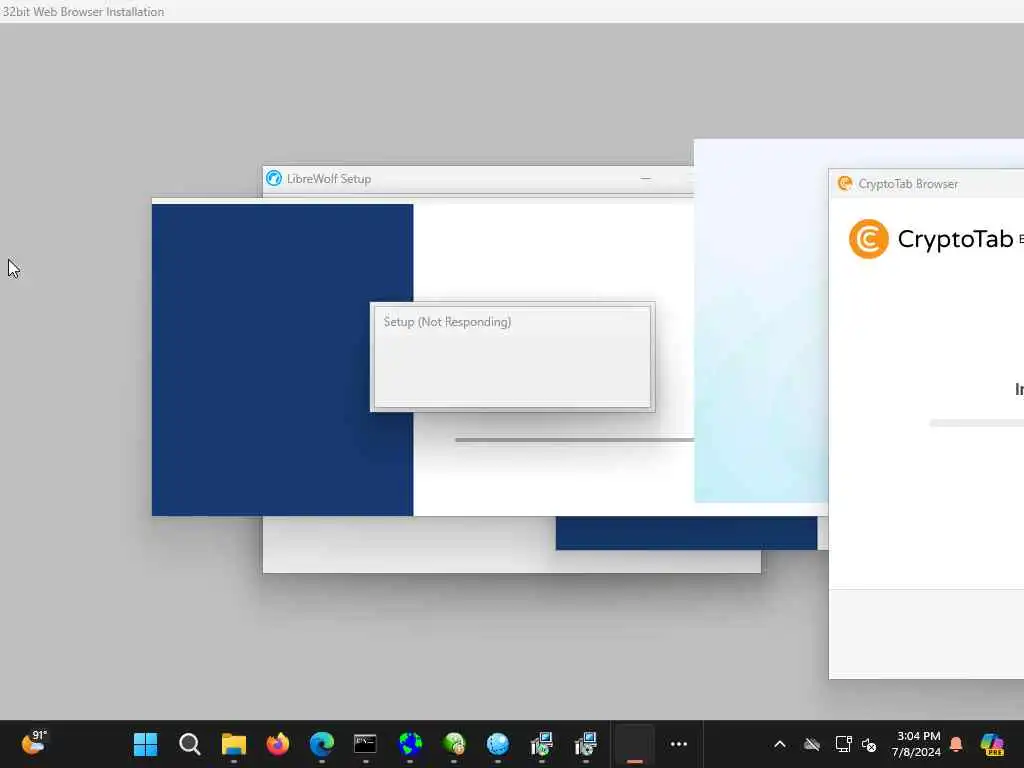Open muted volume tray icon

869,744
